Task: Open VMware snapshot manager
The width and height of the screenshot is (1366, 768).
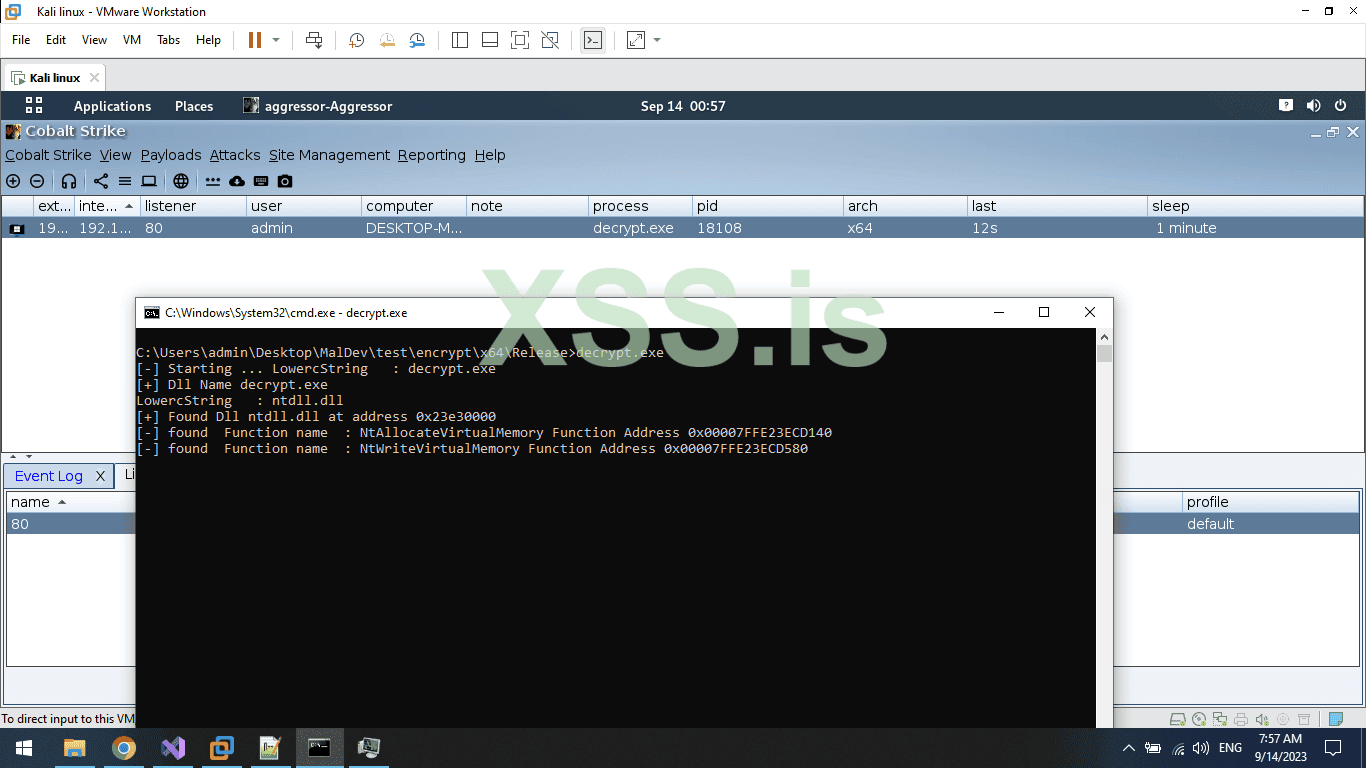Action: tap(417, 40)
